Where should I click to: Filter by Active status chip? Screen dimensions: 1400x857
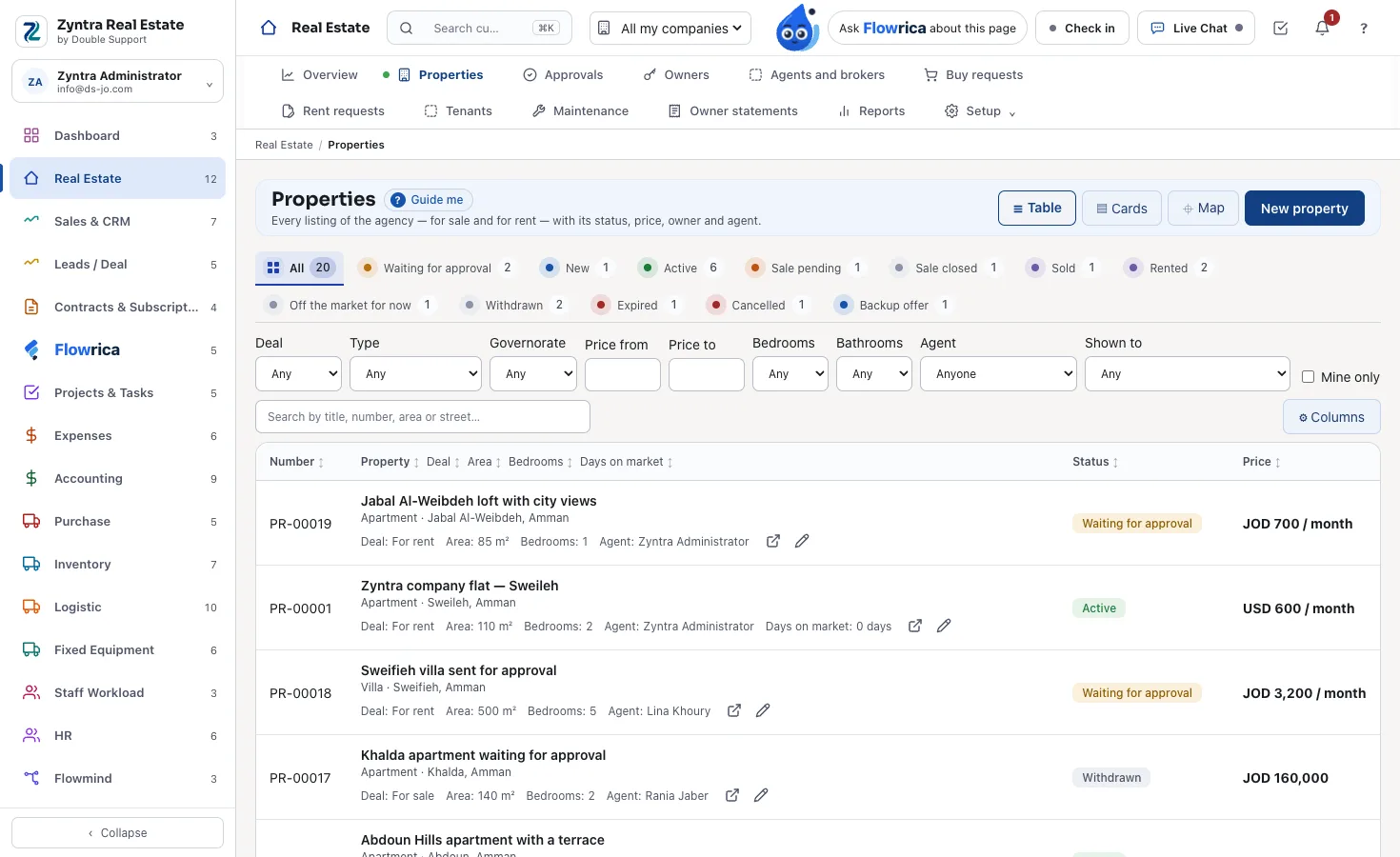[x=680, y=268]
